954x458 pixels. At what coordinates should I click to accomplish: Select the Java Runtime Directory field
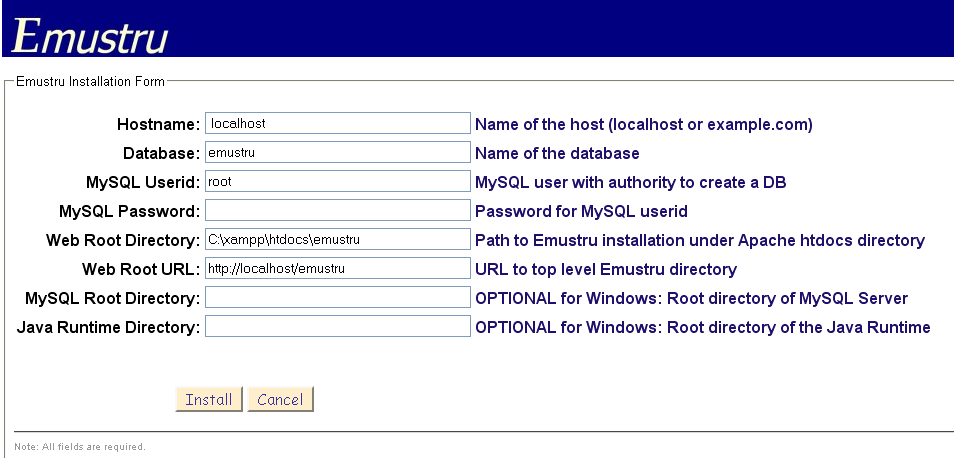click(337, 327)
